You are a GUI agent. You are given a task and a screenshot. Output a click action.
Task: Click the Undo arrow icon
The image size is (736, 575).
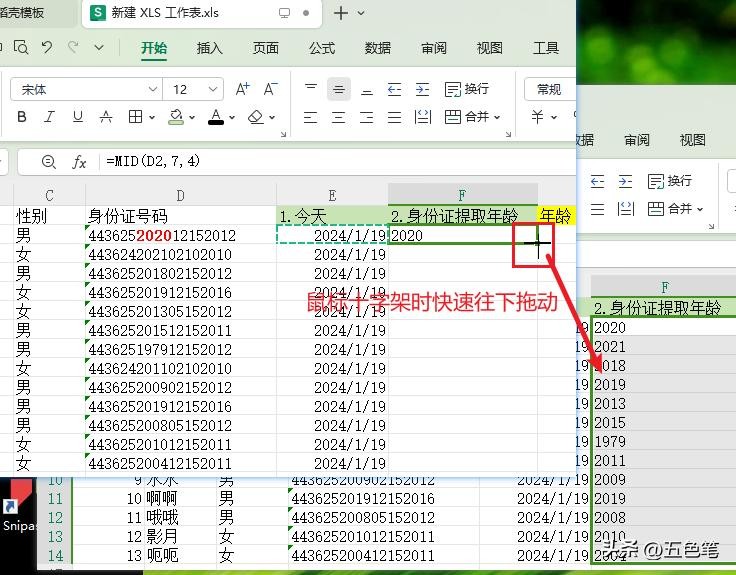point(47,47)
